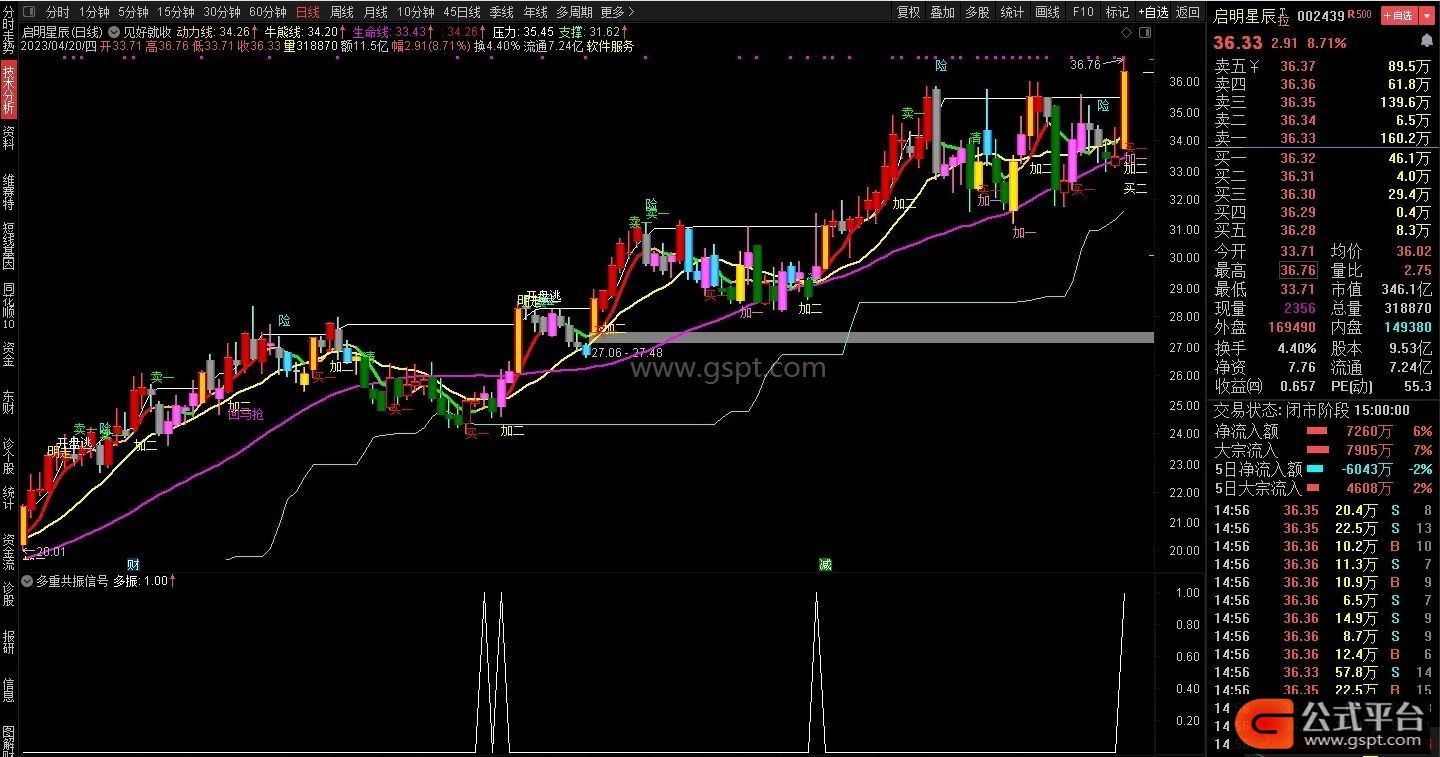Image resolution: width=1440 pixels, height=757 pixels.
Task: Open the 多重共振信号 indicator circle dropdown
Action: click(27, 580)
